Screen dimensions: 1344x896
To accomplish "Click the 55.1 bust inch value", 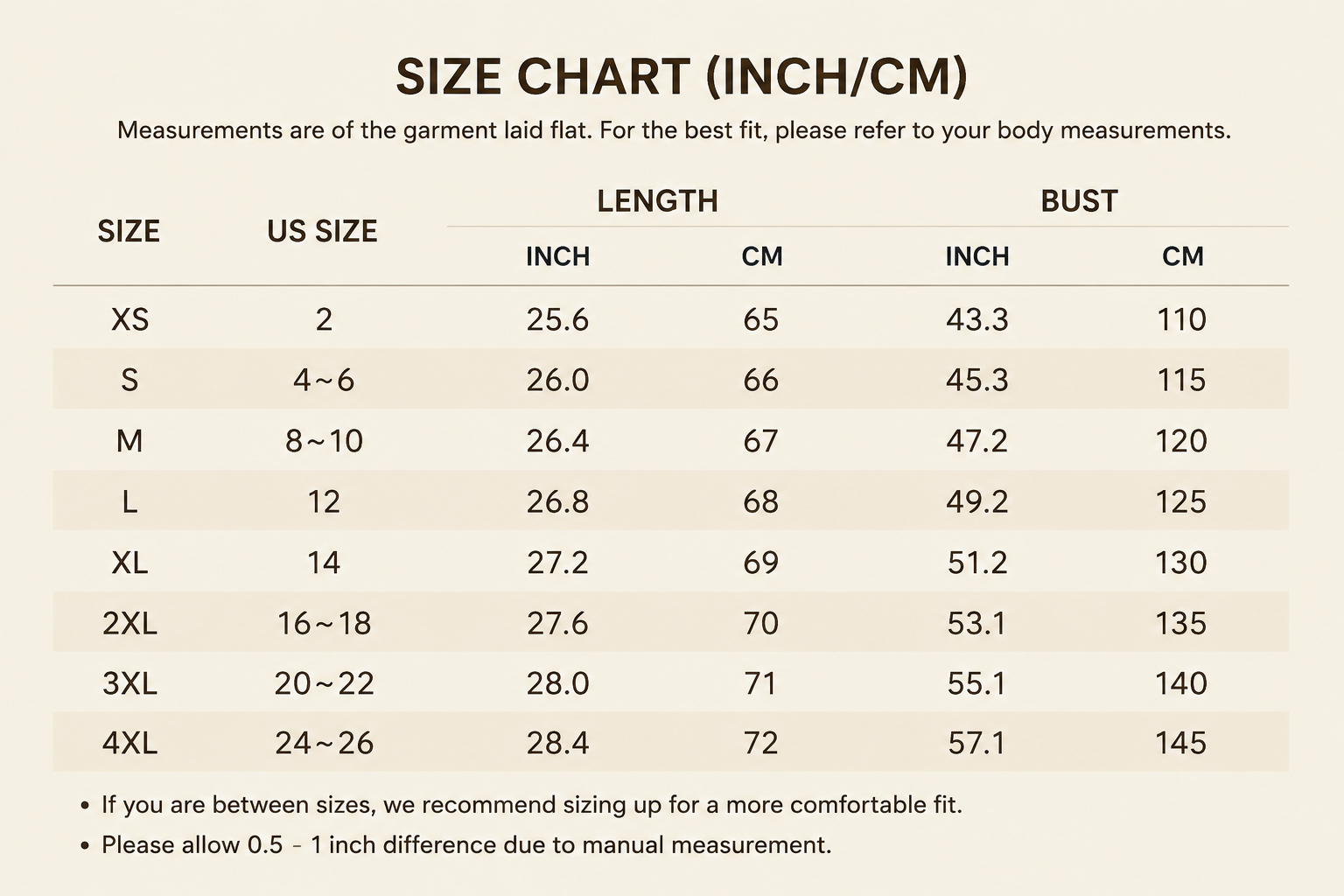I will click(976, 683).
